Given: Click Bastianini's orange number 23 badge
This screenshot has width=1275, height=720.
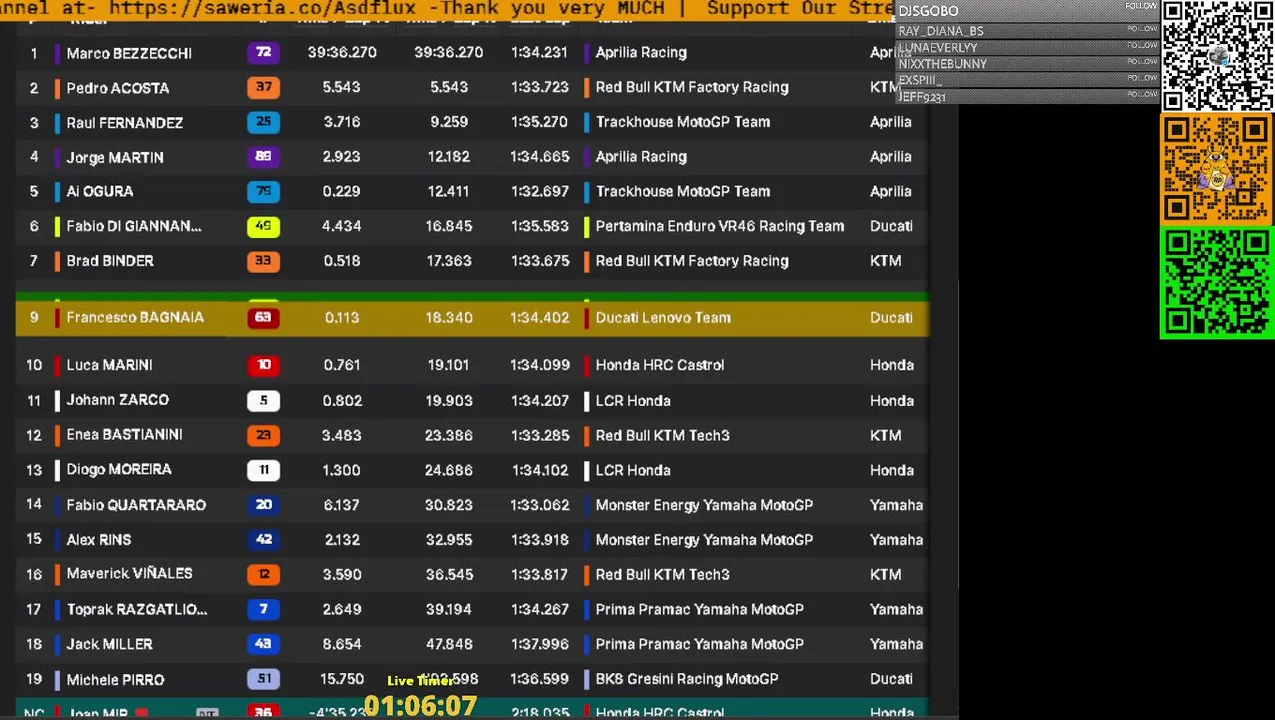Looking at the screenshot, I should pos(264,435).
